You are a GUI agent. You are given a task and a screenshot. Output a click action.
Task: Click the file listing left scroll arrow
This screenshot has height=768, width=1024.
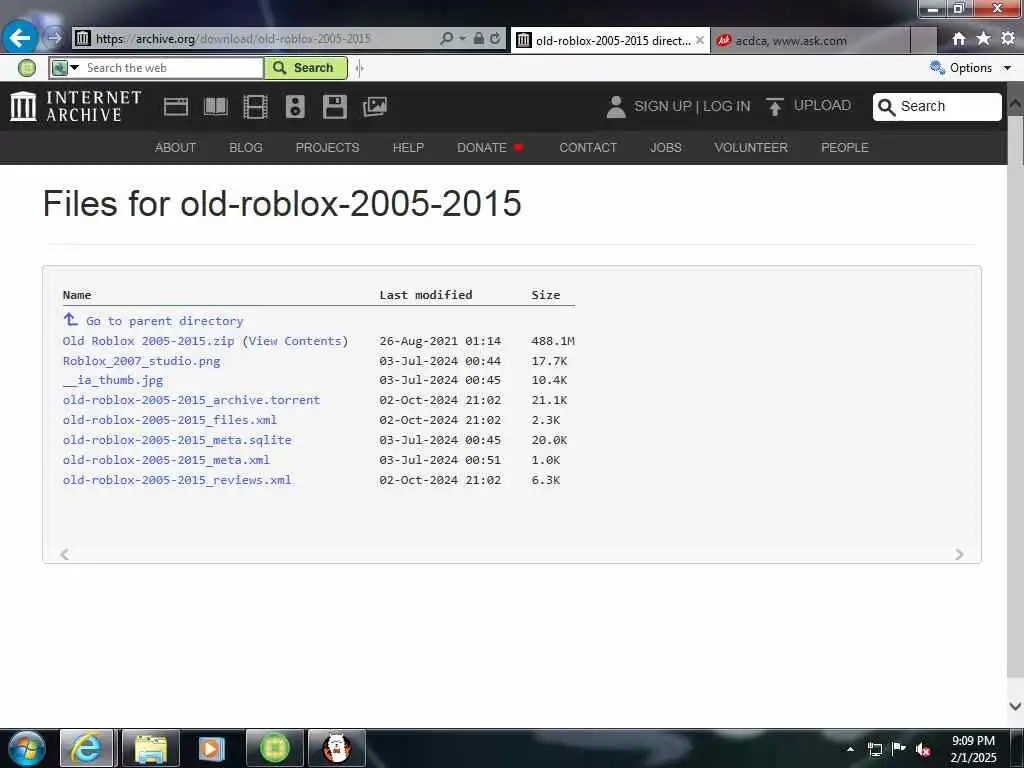64,554
